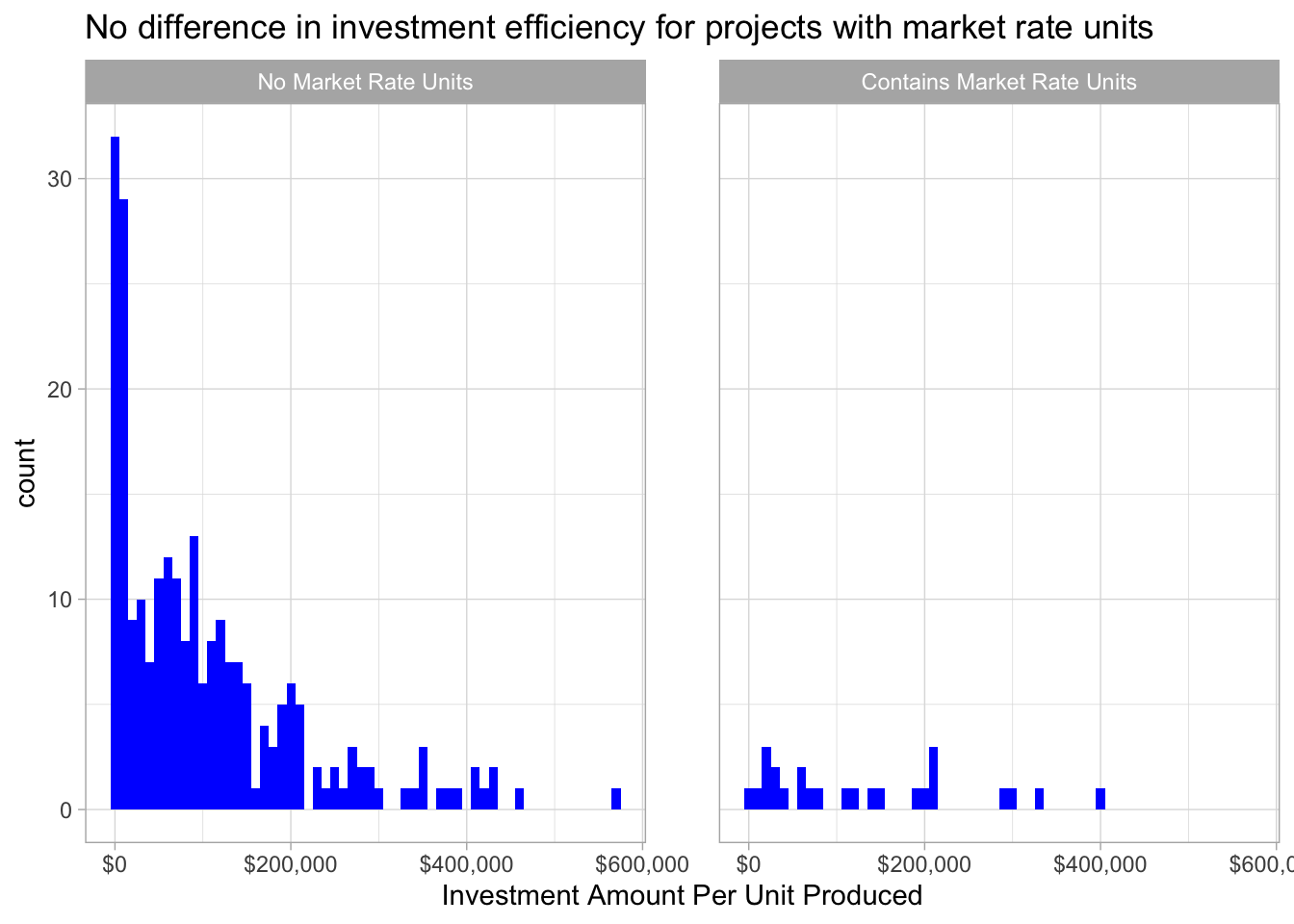Click the '$0' tick in the right panel
This screenshot has height=924, width=1294.
pos(748,864)
